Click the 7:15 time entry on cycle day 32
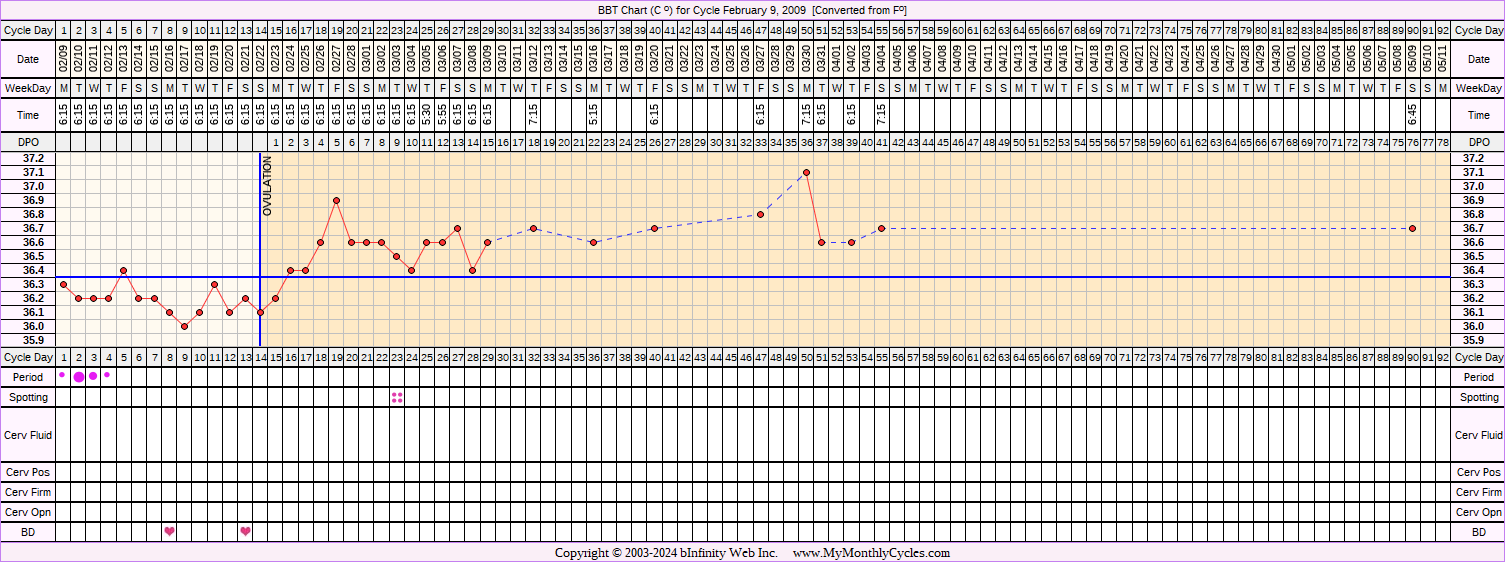This screenshot has height=562, width=1505. (x=533, y=115)
